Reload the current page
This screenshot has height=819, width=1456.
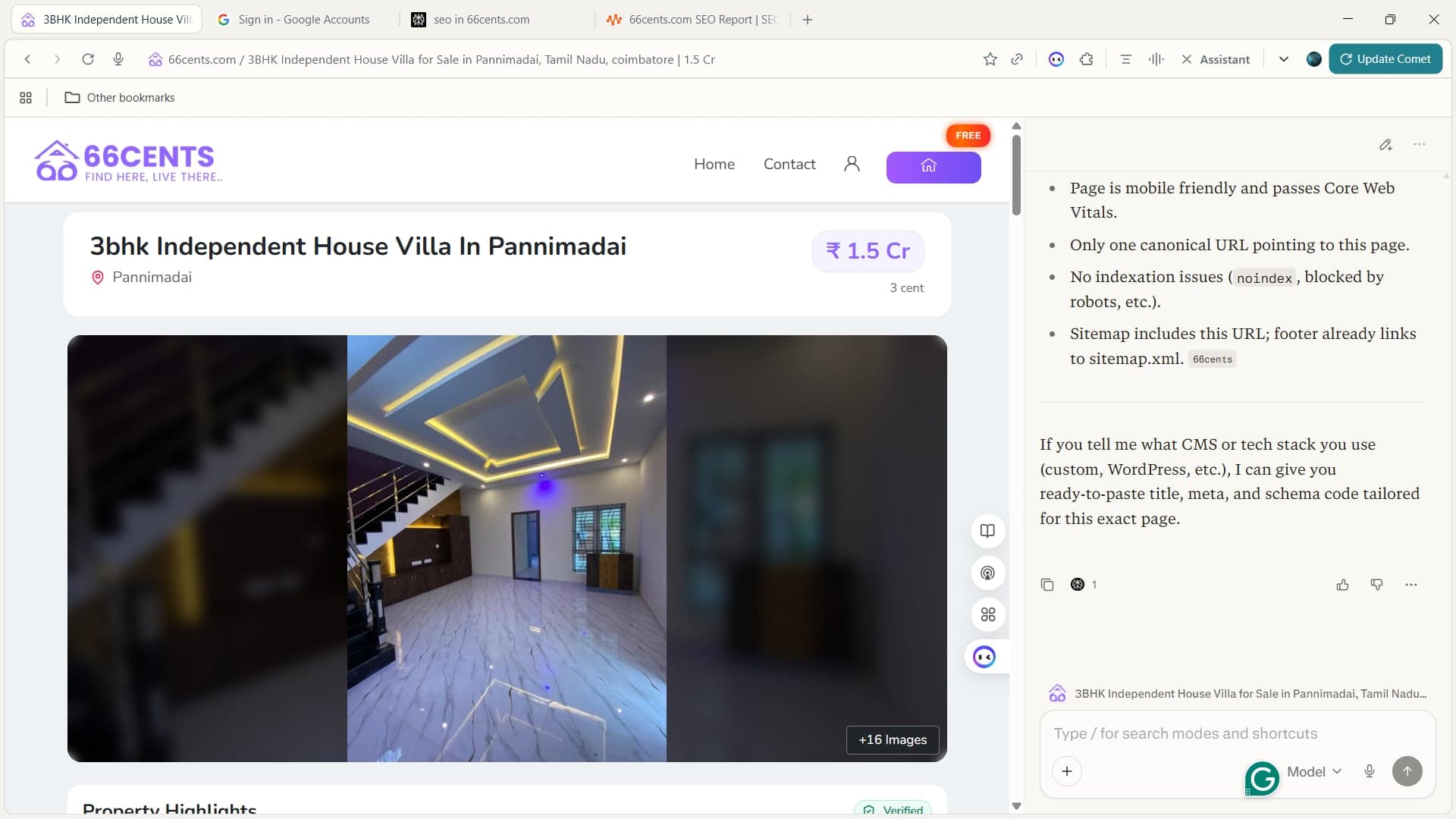[x=88, y=59]
